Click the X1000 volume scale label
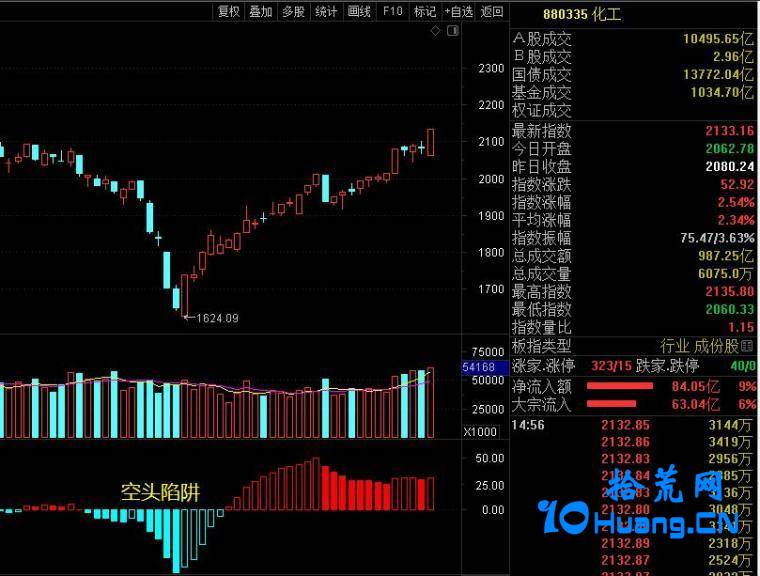The height and width of the screenshot is (576, 760). [480, 432]
